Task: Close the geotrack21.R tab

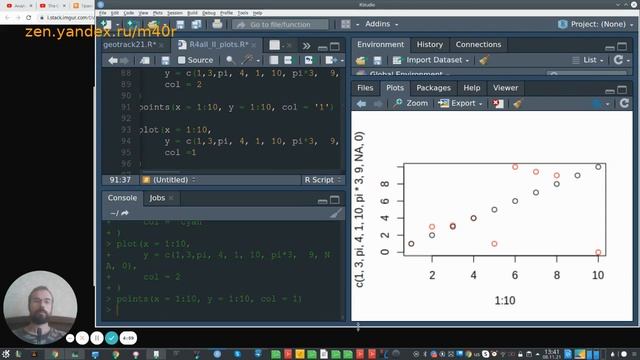Action: [162, 45]
